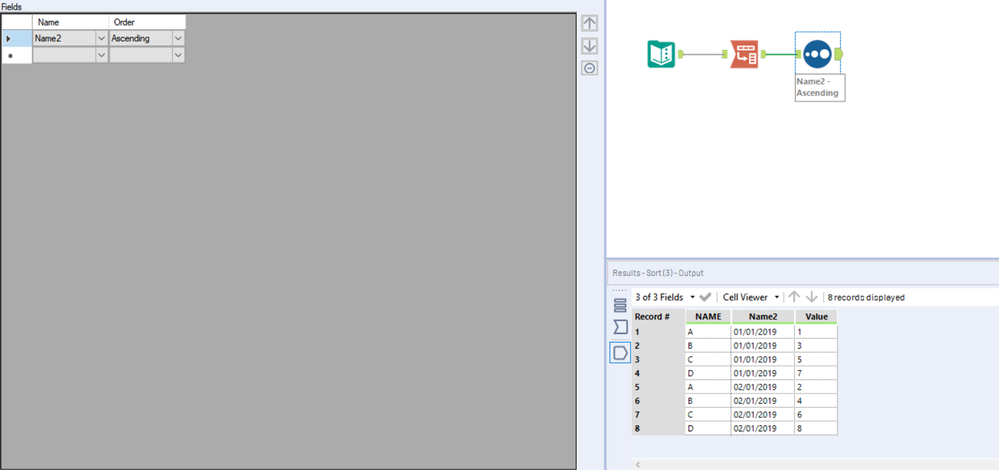Image resolution: width=999 pixels, height=470 pixels.
Task: Show input anchor data in Results
Action: pyautogui.click(x=620, y=327)
